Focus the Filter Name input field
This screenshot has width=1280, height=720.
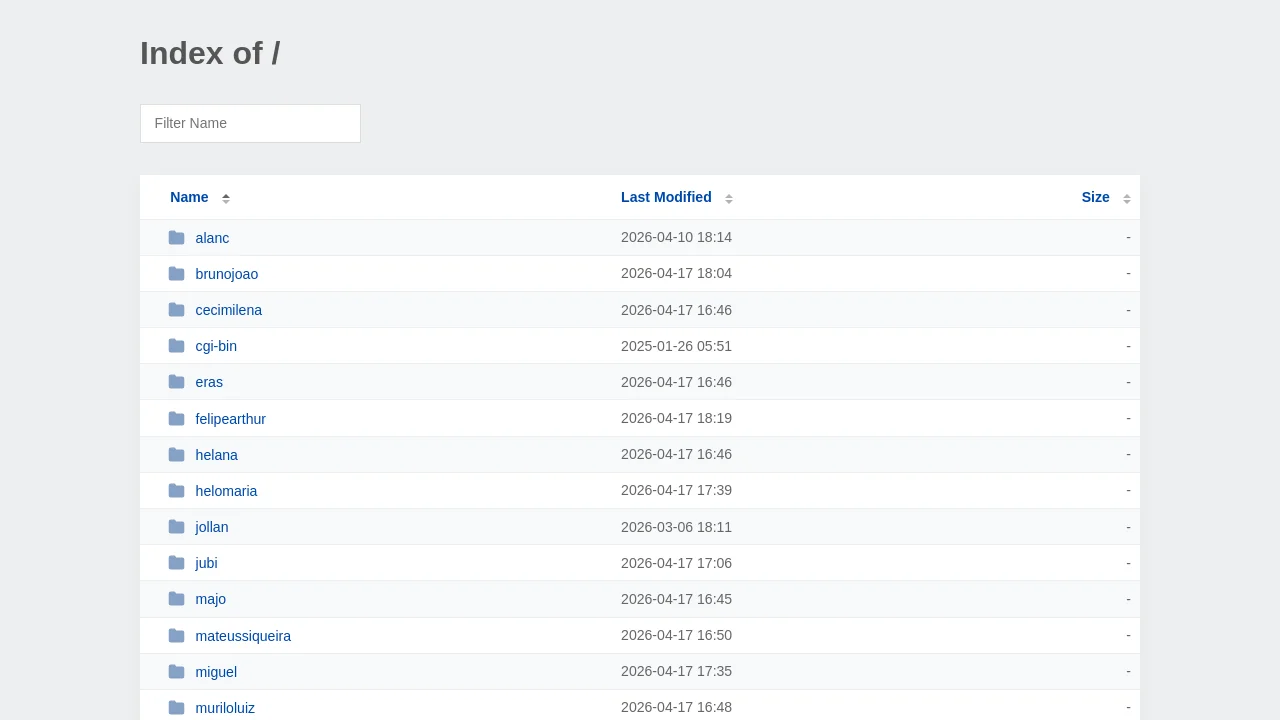pyautogui.click(x=250, y=123)
